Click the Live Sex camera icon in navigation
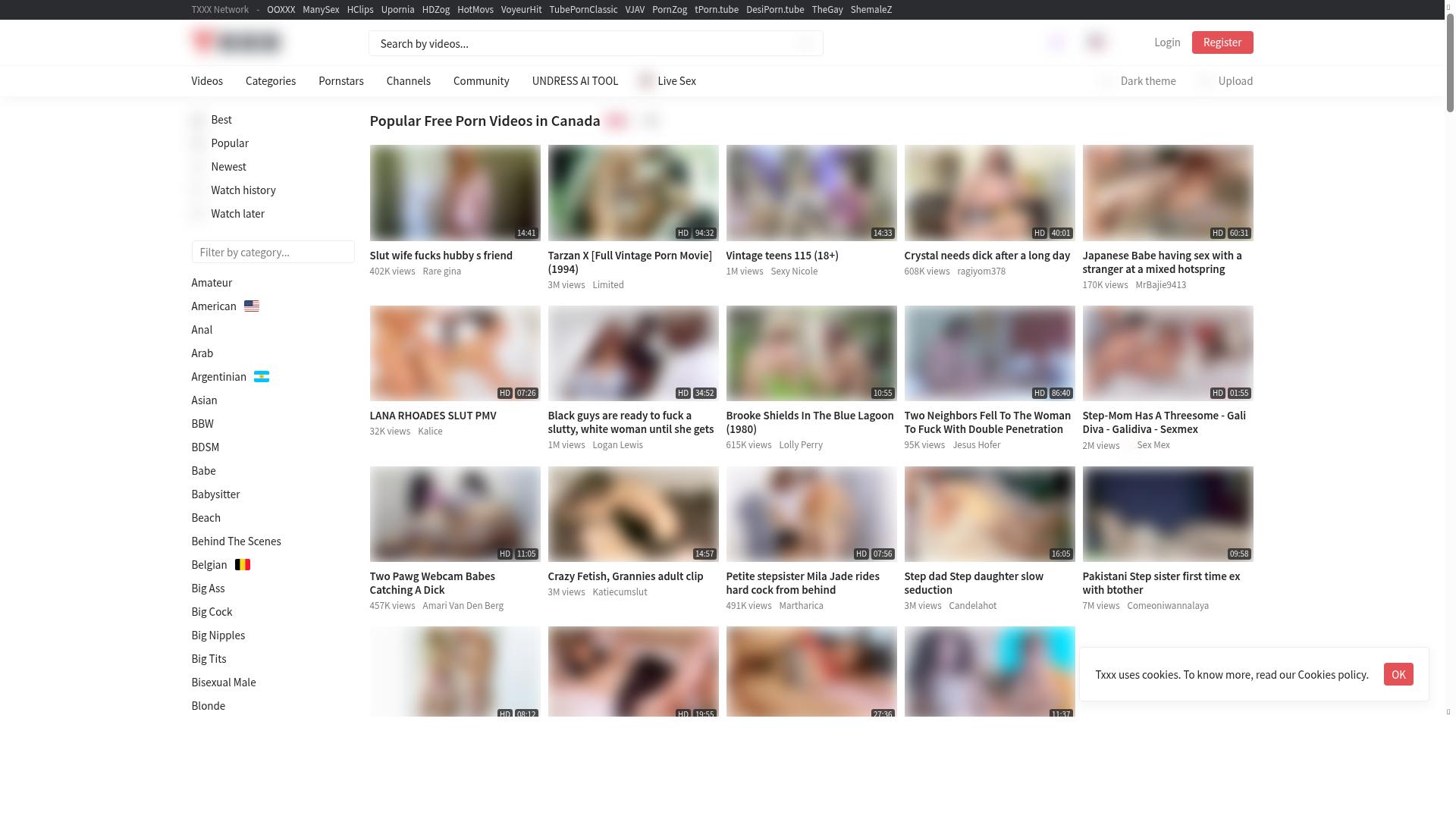Viewport: 1456px width, 819px height. (645, 80)
